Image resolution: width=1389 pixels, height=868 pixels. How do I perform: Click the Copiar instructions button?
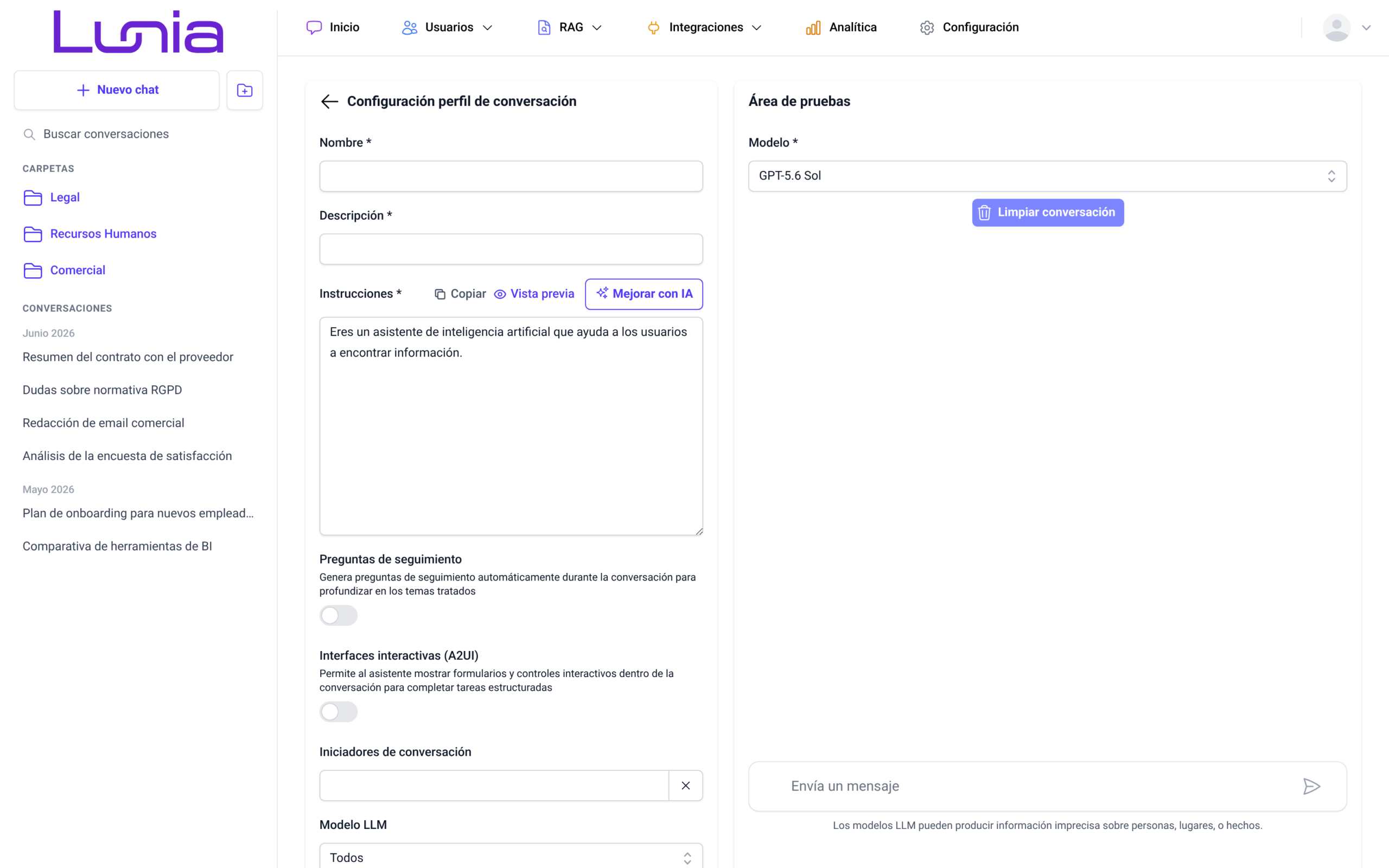click(x=460, y=294)
